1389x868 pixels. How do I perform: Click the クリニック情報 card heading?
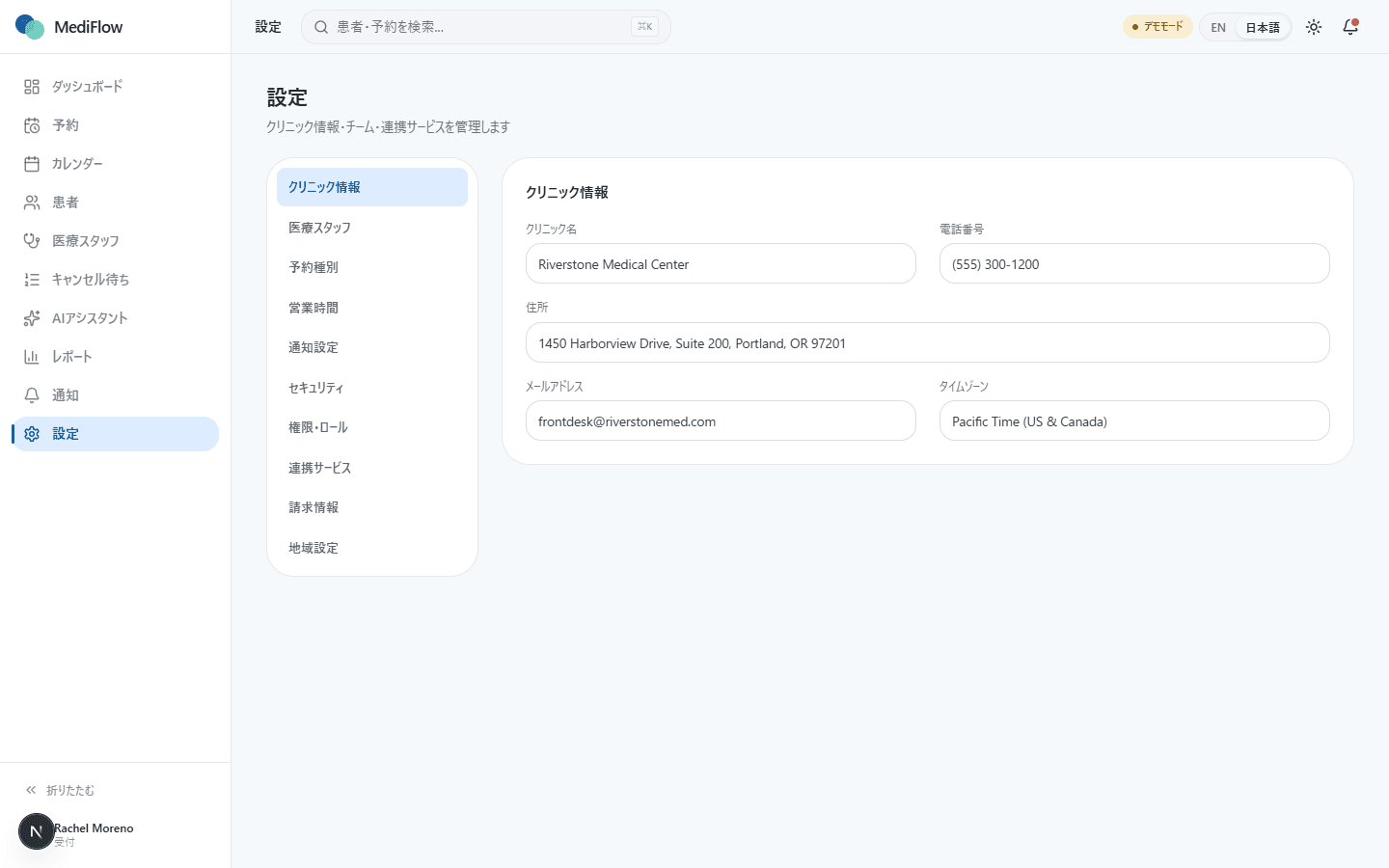[x=567, y=192]
